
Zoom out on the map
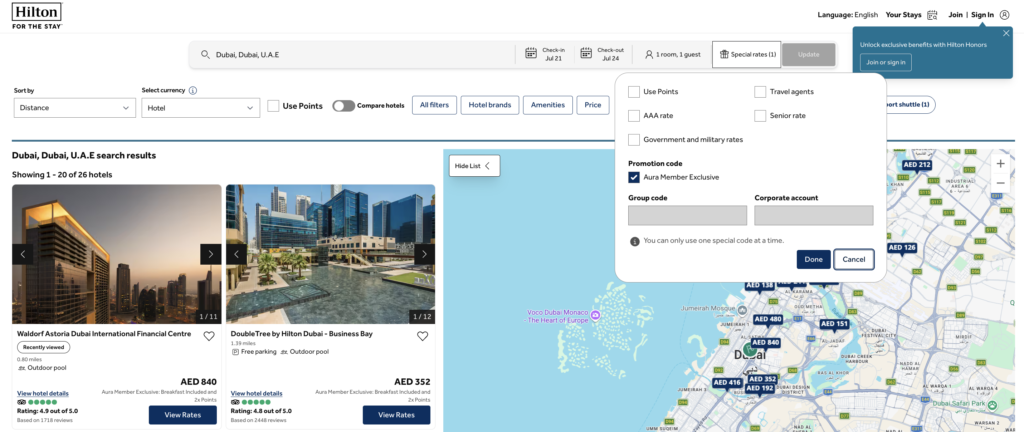[1000, 183]
